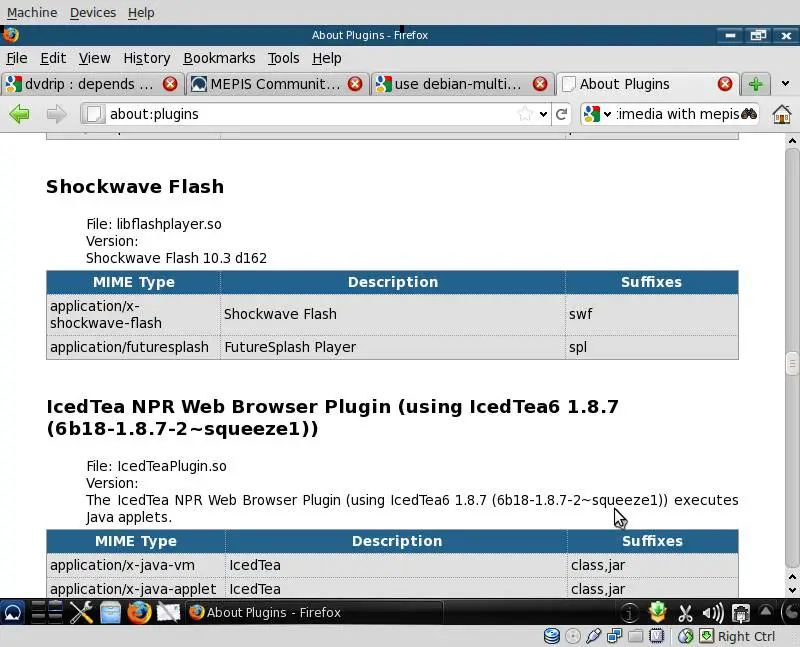Open the Firefox Help menu

327,58
